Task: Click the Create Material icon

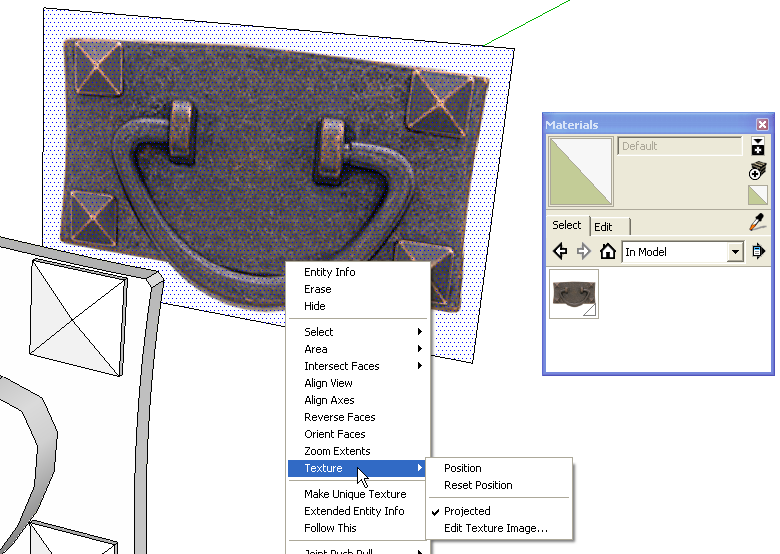Action: (x=757, y=172)
